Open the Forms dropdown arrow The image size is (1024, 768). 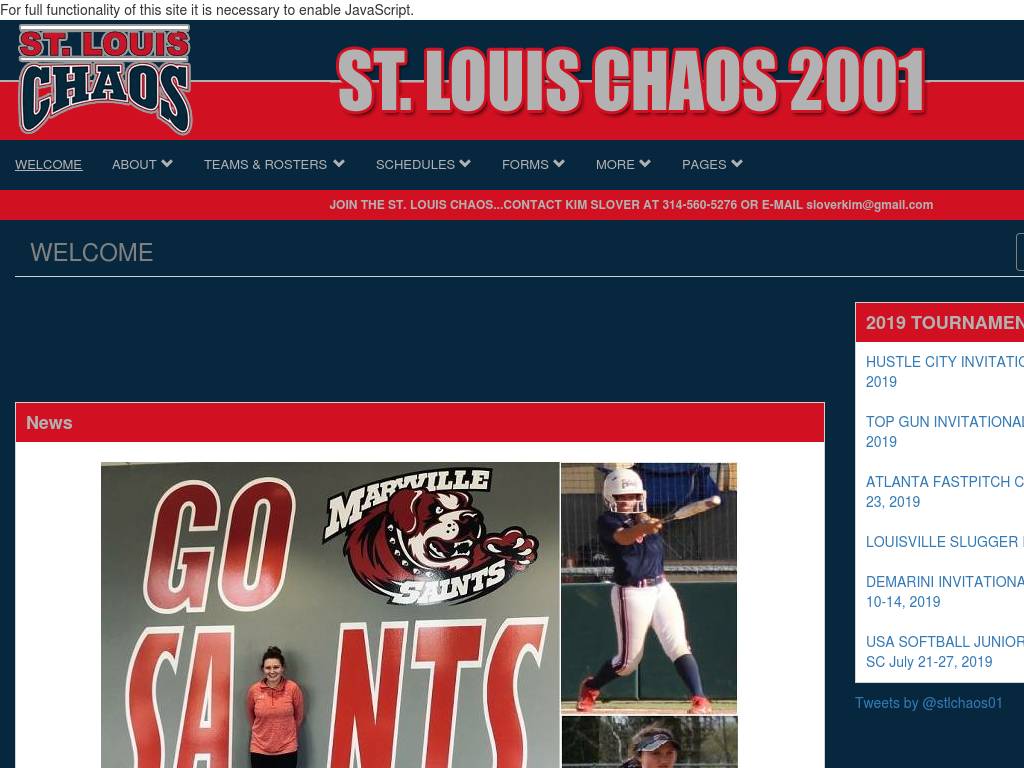coord(559,164)
